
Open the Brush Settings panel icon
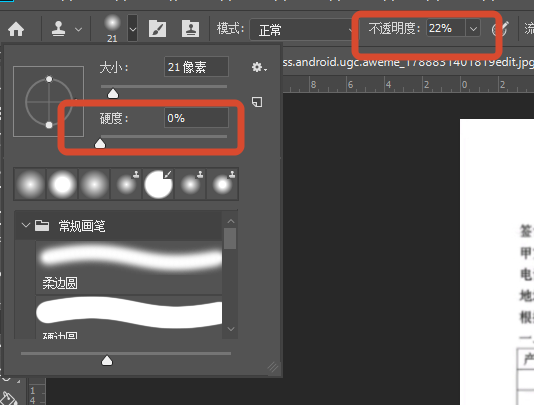coord(158,29)
